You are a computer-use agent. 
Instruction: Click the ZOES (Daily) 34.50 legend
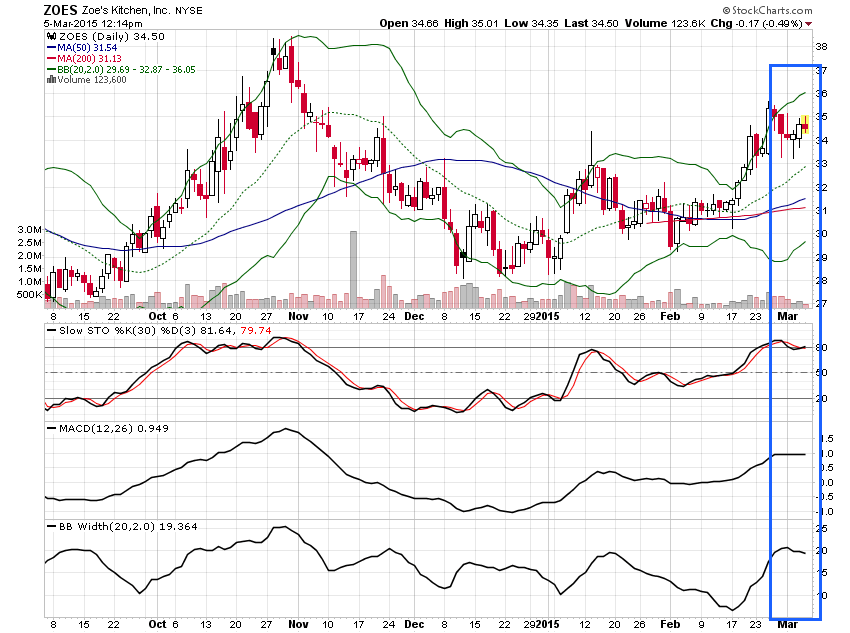111,36
